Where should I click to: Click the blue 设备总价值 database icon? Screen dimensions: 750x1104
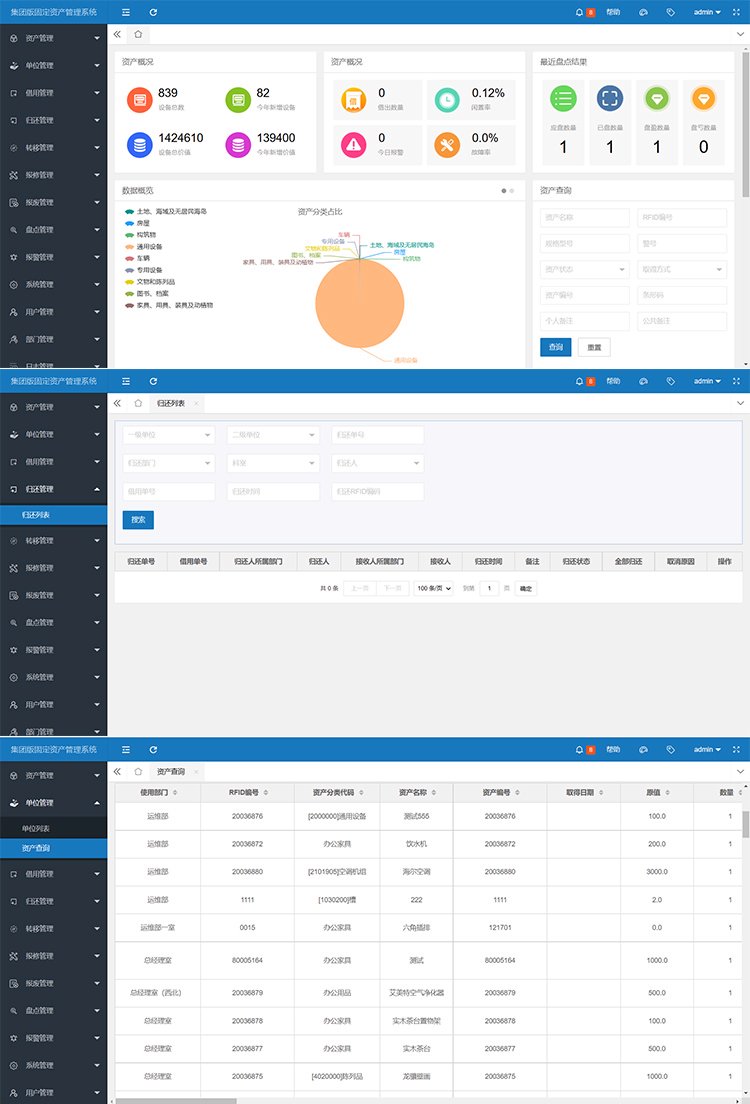coord(140,145)
